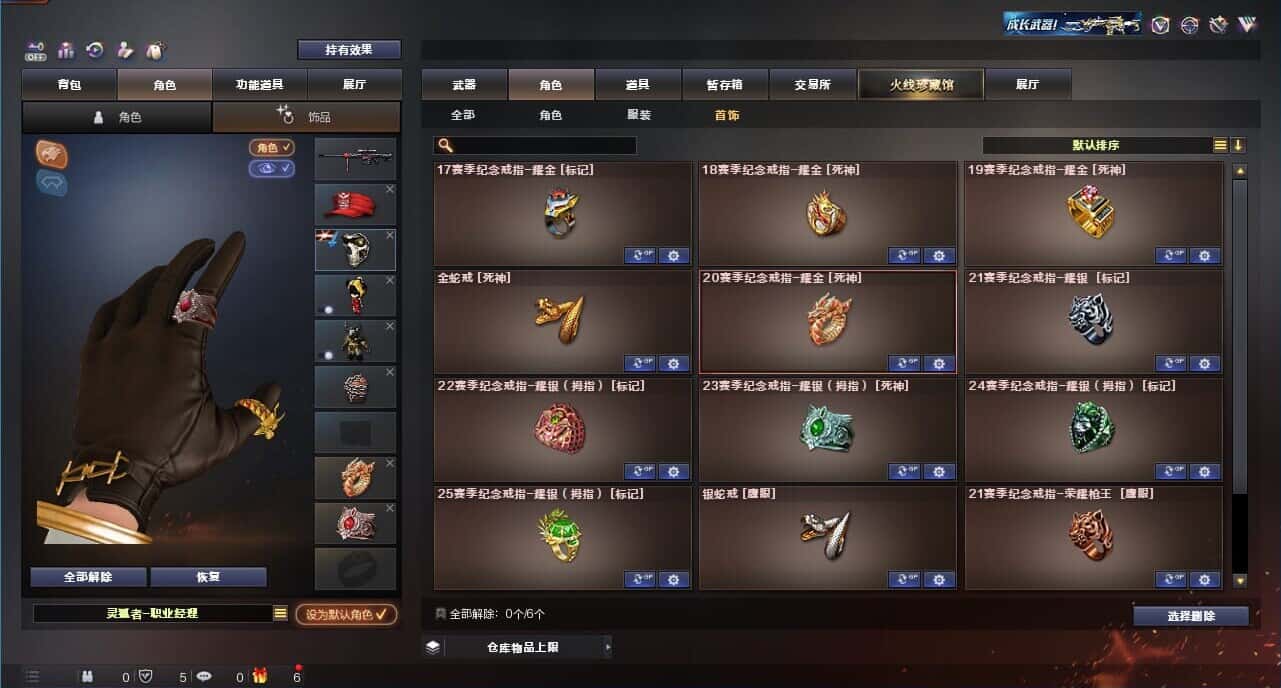Check 设为默认角色 default character option
This screenshot has height=688, width=1281.
346,614
